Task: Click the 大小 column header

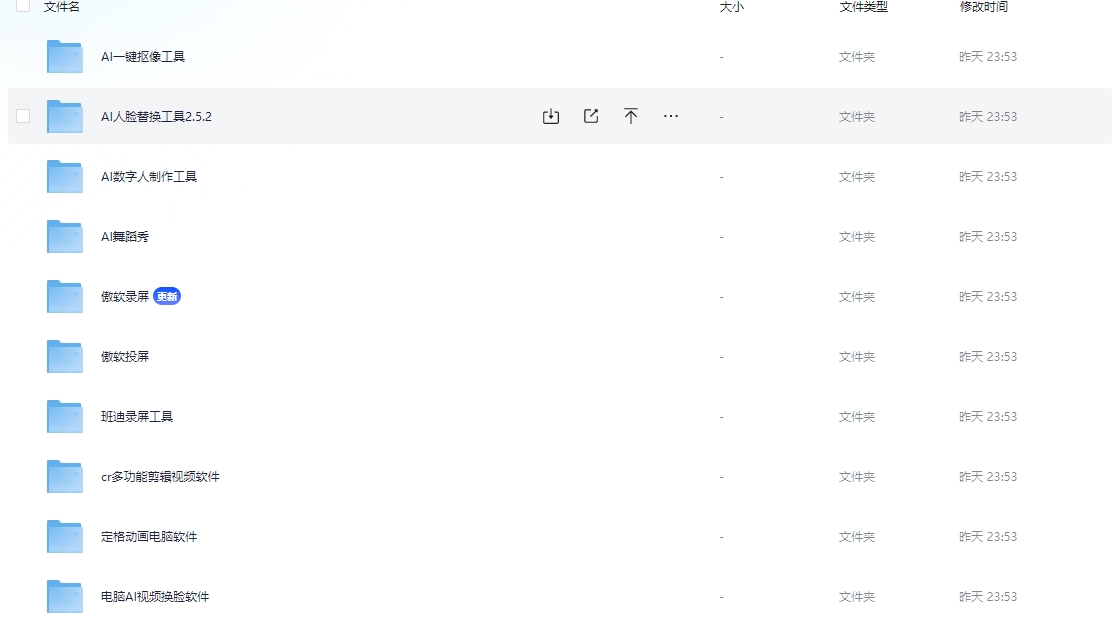Action: pos(731,7)
